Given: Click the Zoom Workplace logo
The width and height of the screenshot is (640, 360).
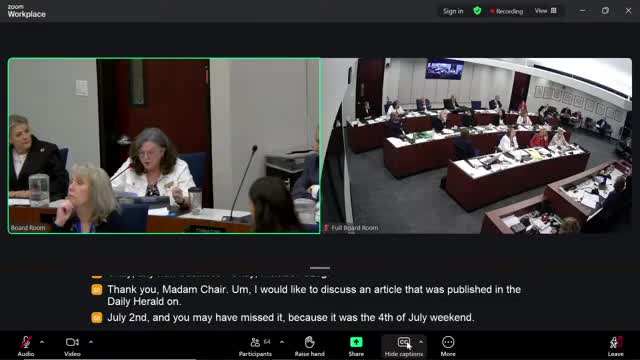Looking at the screenshot, I should pos(27,11).
